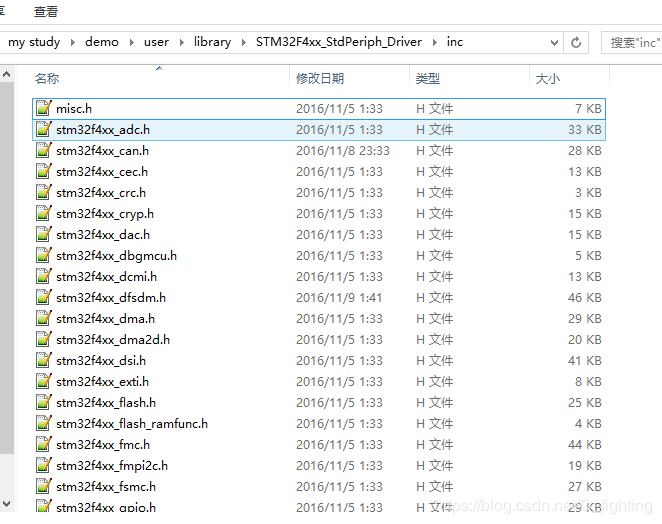Click the '7 KB' size of misc.h

[x=588, y=109]
